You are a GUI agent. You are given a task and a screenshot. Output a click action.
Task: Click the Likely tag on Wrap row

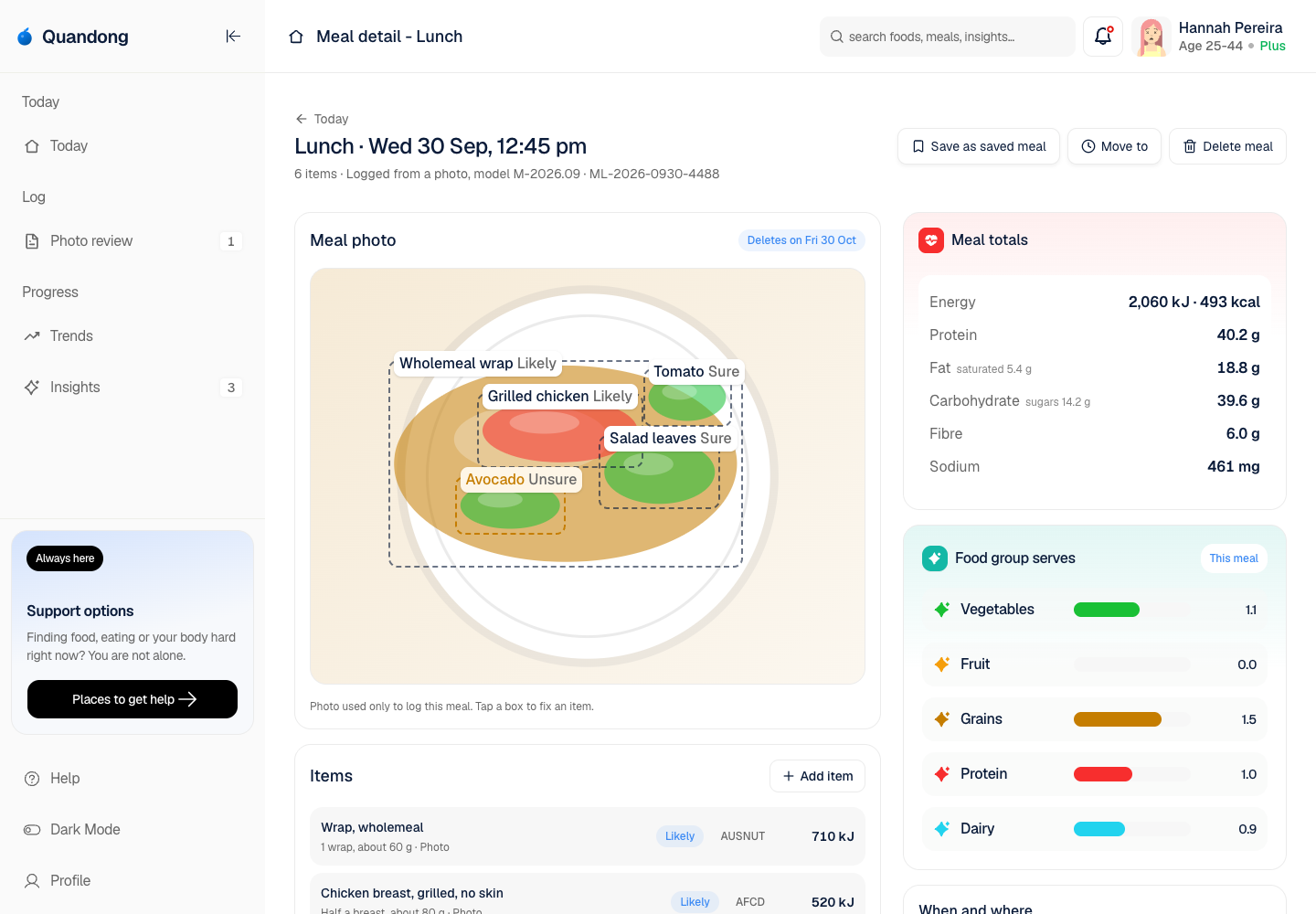[680, 836]
